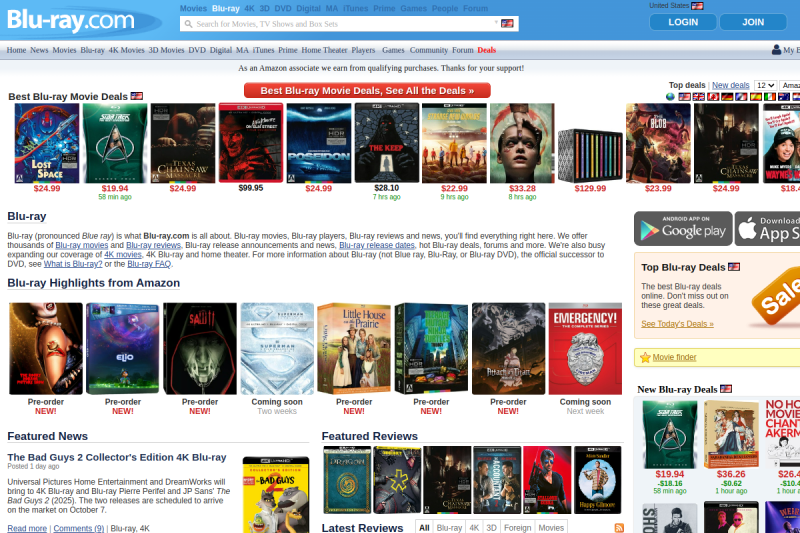The image size is (800, 533).
Task: Click the red See All the Deals button
Action: [x=367, y=90]
